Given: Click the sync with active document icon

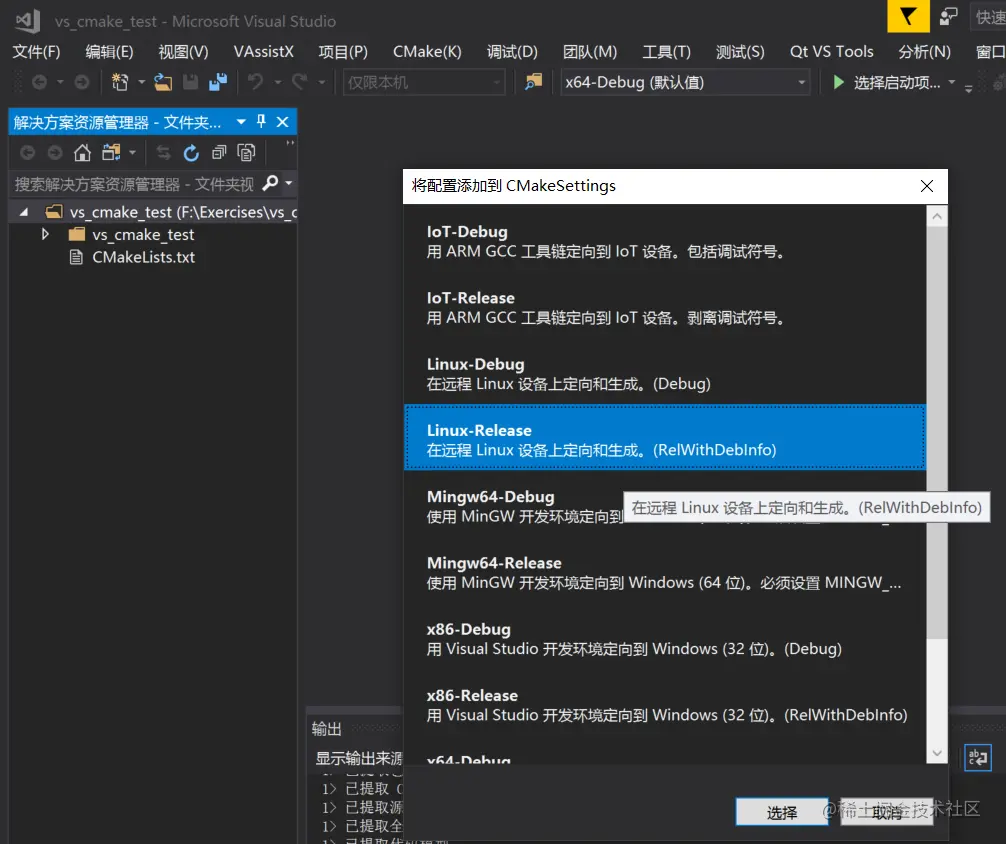Looking at the screenshot, I should [x=163, y=152].
